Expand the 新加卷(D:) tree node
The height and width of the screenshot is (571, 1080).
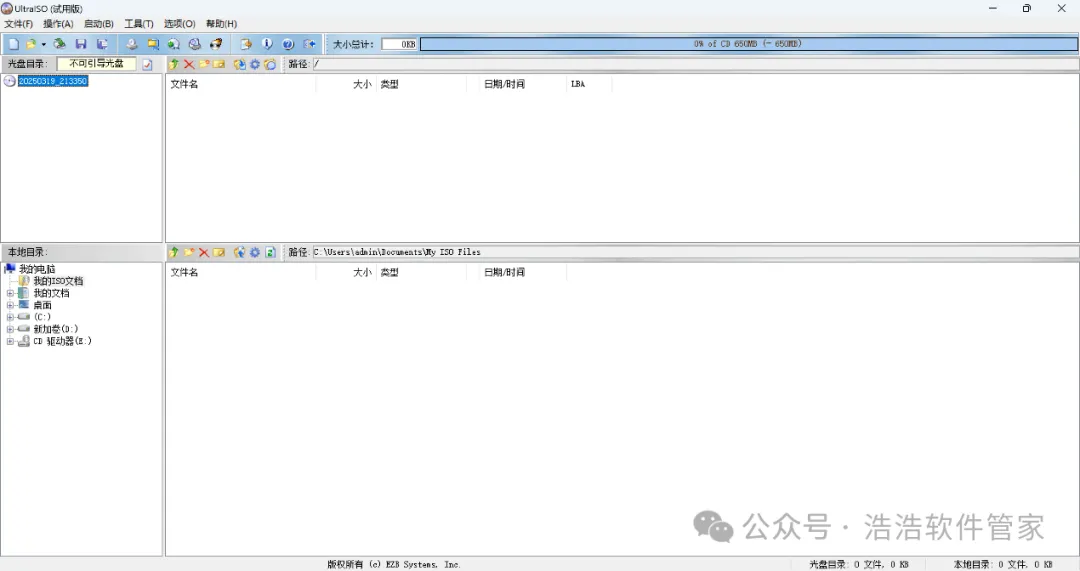10,329
